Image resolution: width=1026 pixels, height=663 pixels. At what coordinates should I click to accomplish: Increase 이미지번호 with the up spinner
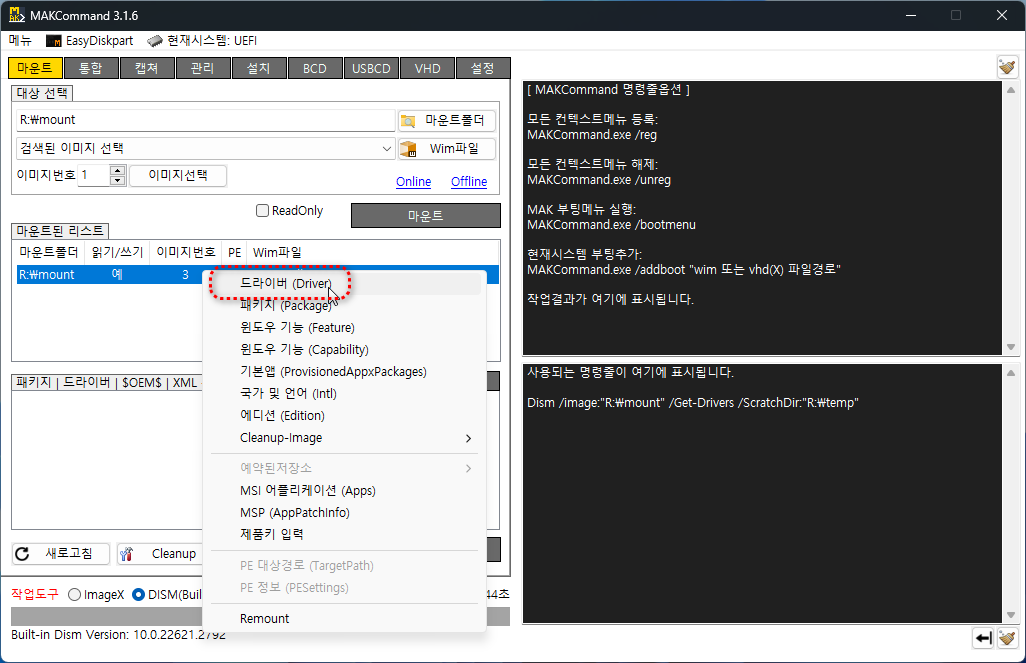pos(118,171)
